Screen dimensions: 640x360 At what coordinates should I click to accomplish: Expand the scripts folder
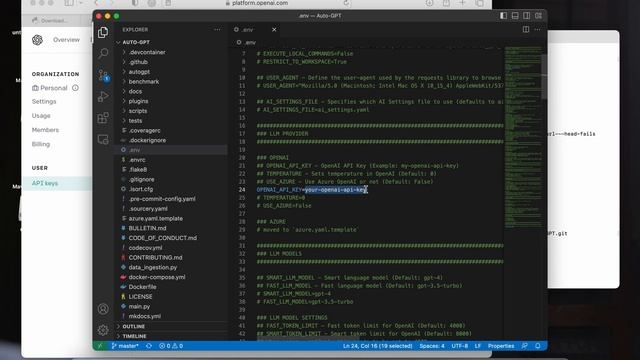[138, 111]
